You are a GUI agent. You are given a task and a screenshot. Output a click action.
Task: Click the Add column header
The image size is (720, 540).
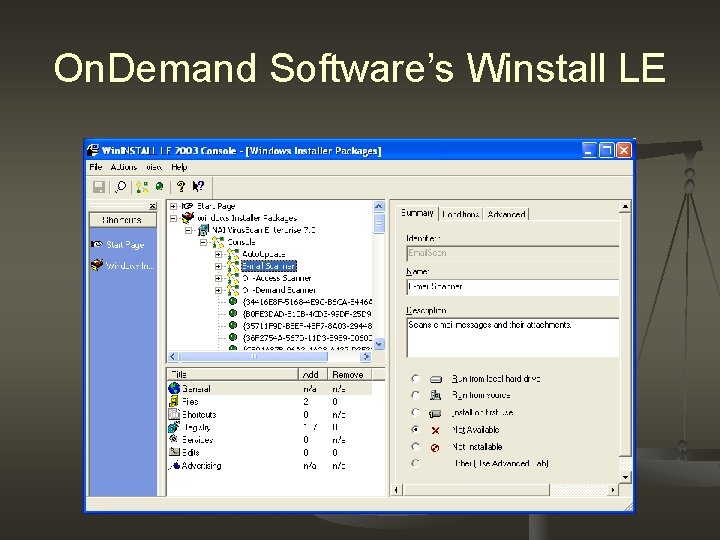click(x=313, y=374)
